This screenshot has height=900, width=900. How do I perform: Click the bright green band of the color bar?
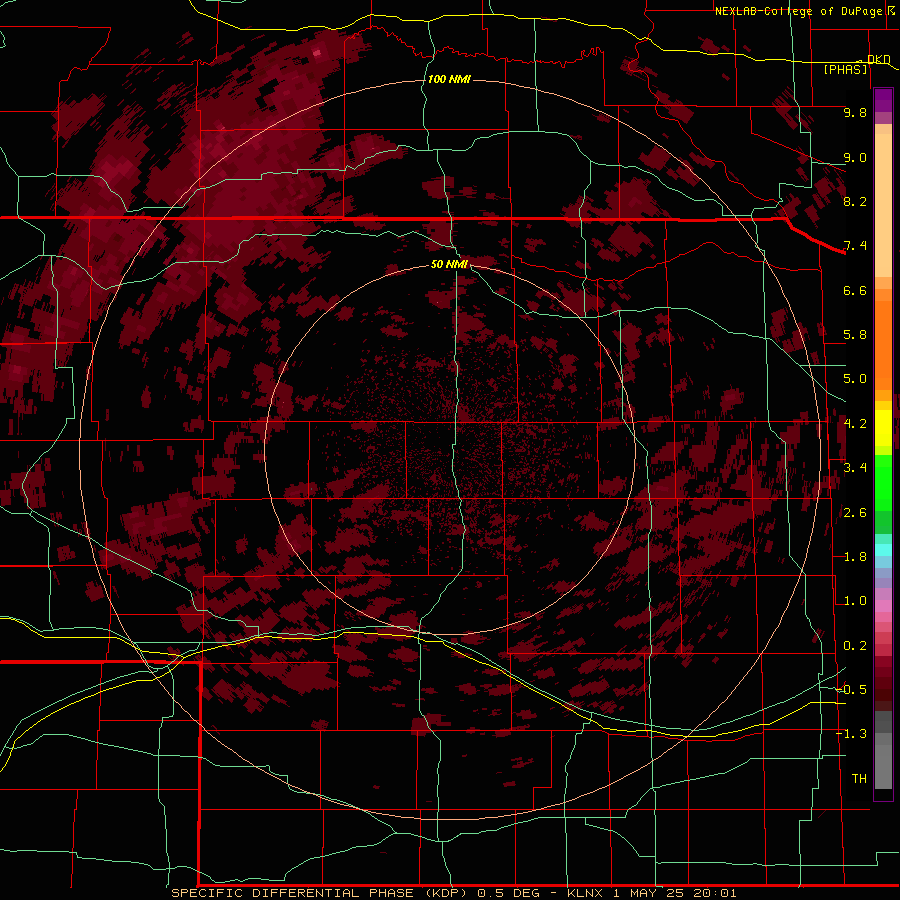tap(883, 482)
